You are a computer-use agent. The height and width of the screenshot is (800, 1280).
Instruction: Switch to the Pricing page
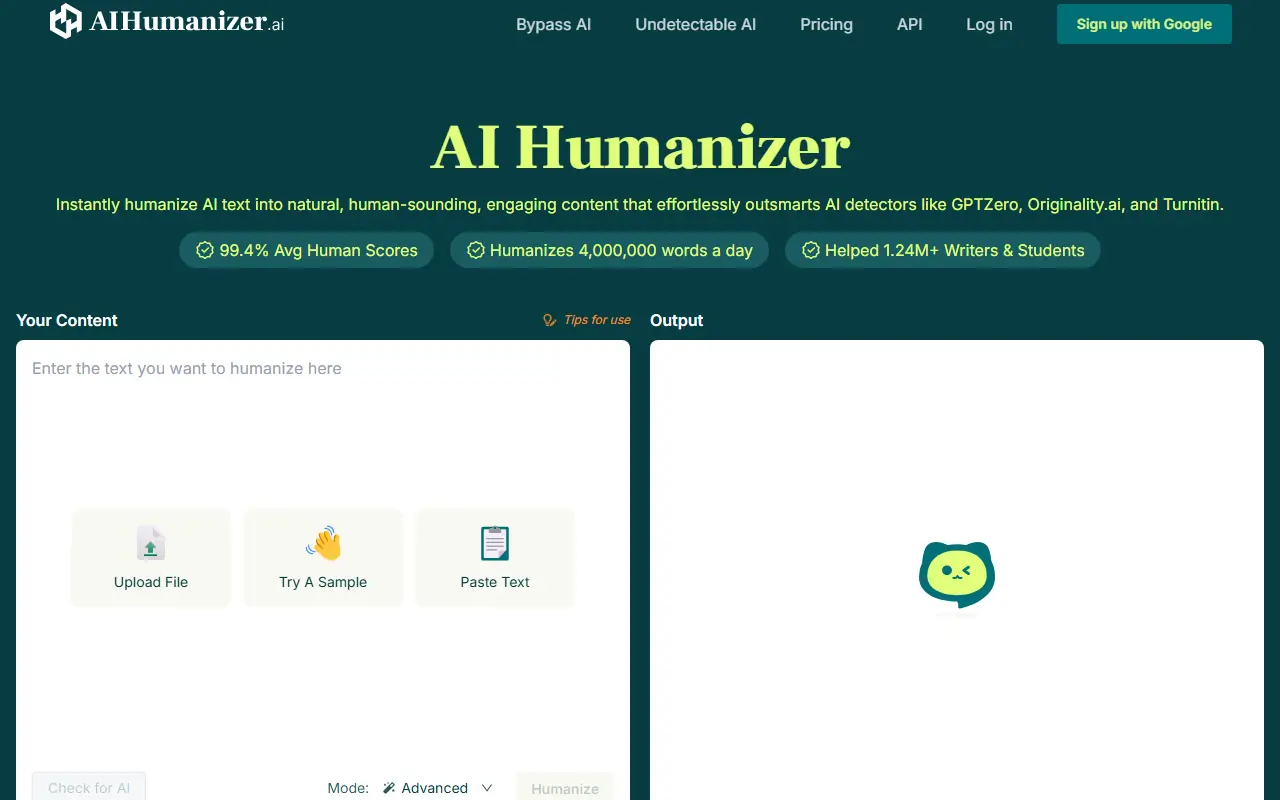coord(826,24)
